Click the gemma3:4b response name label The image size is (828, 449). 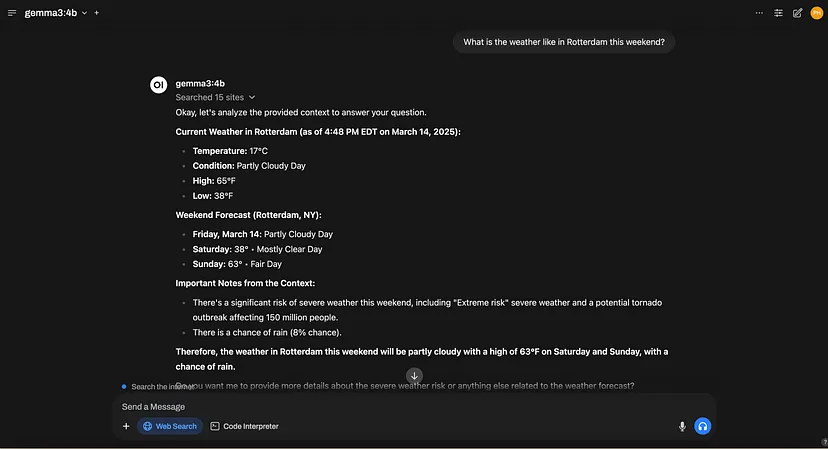click(200, 83)
